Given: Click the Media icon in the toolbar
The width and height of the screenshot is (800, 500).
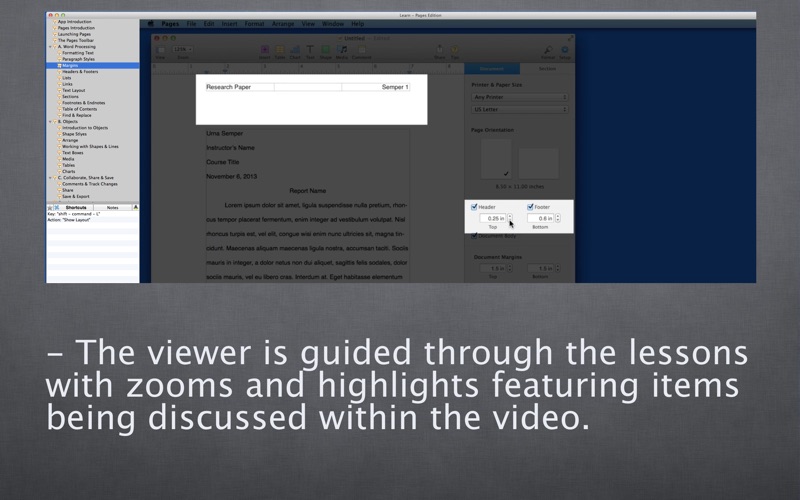Looking at the screenshot, I should tap(342, 49).
